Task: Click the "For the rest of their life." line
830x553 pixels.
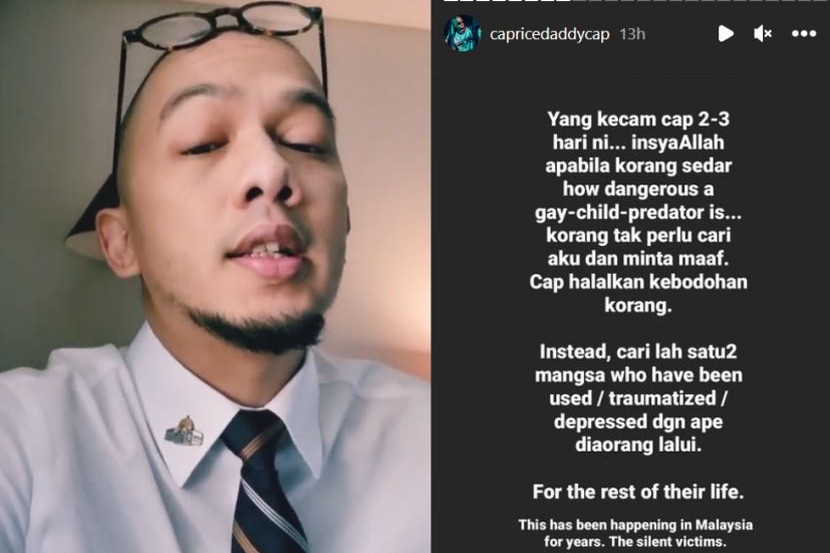Action: point(638,492)
